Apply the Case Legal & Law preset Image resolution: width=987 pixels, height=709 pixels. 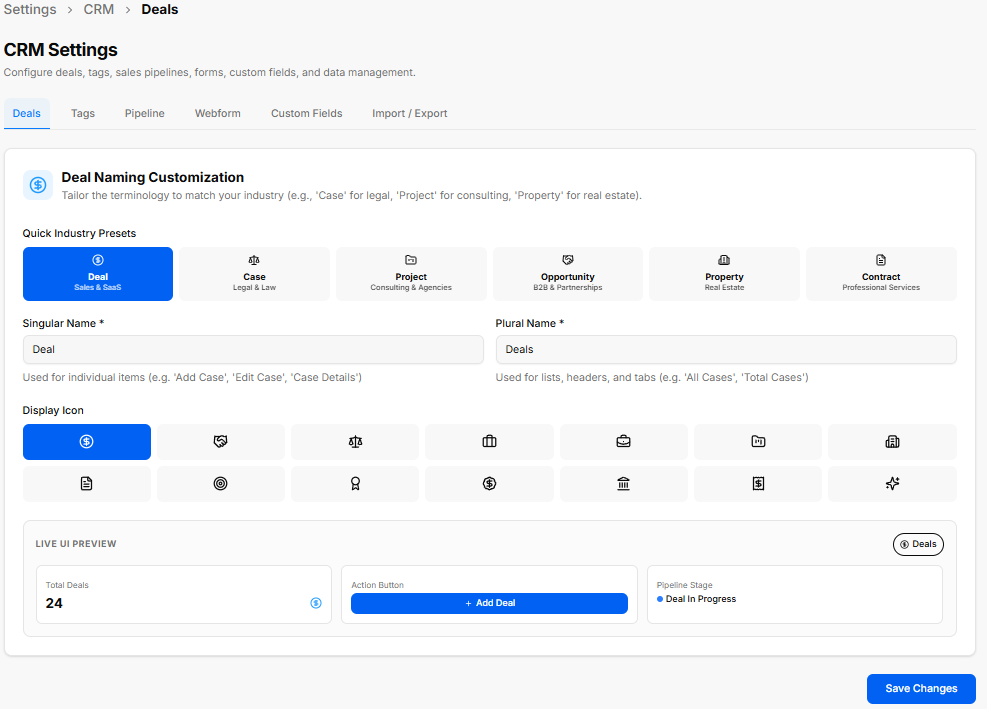pyautogui.click(x=254, y=274)
